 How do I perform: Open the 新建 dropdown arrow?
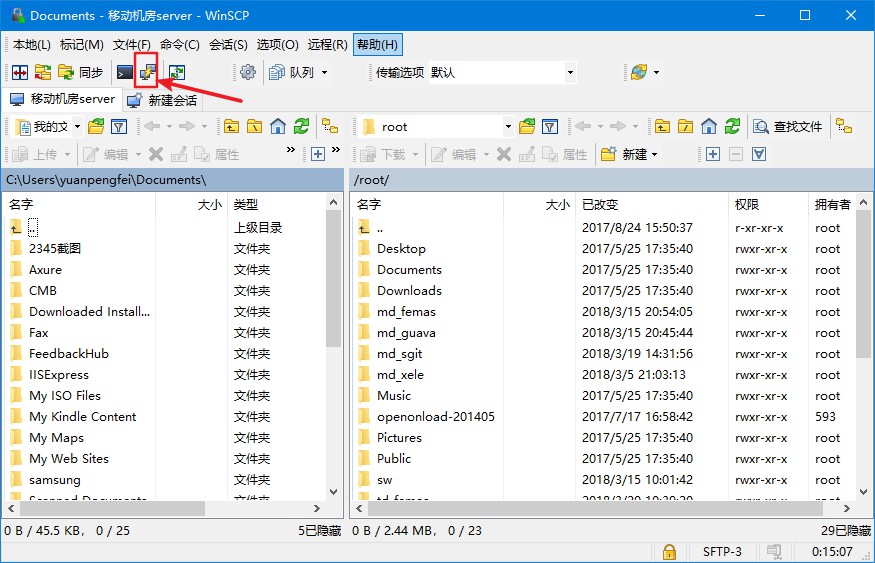(655, 155)
